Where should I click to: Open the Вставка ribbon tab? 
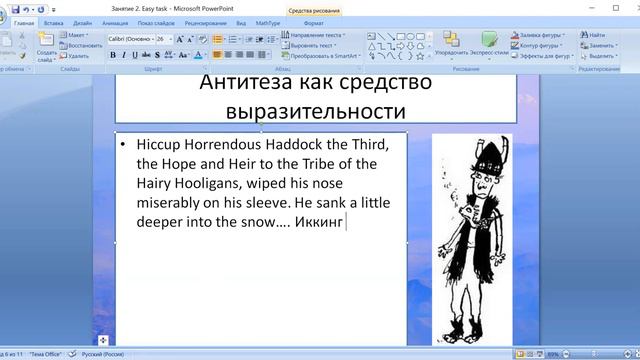pos(53,23)
